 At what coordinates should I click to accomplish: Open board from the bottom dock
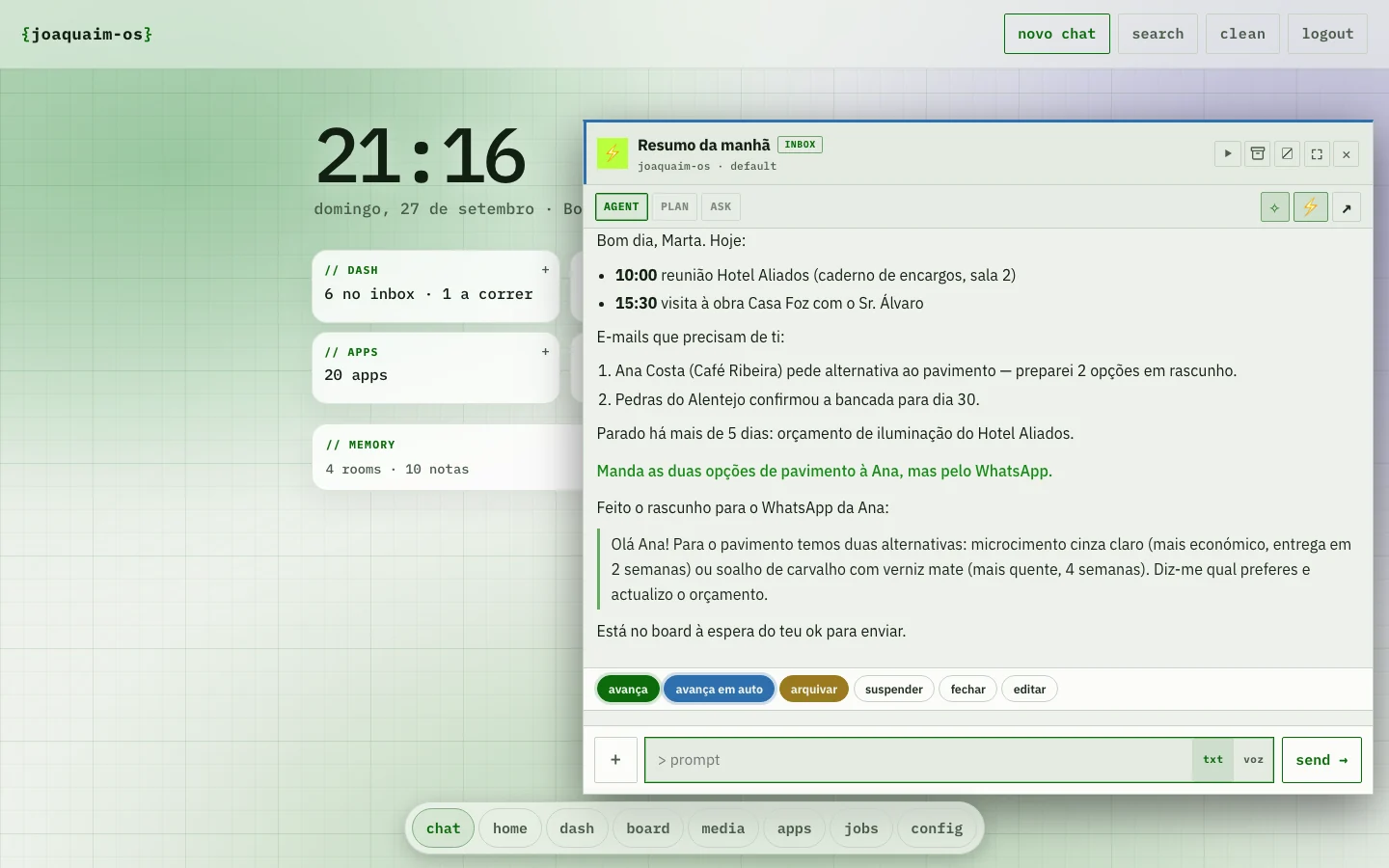[x=648, y=828]
